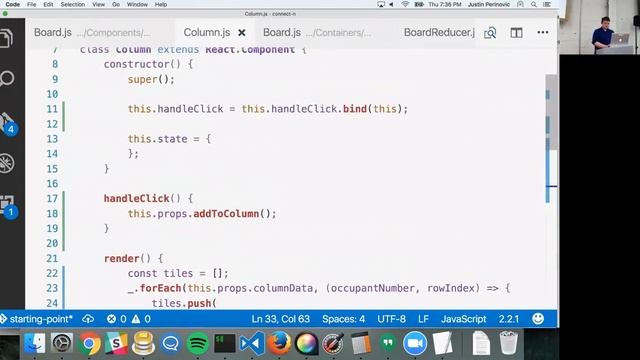Open the Debug view in activity bar
This screenshot has height=360, width=640.
point(7,163)
